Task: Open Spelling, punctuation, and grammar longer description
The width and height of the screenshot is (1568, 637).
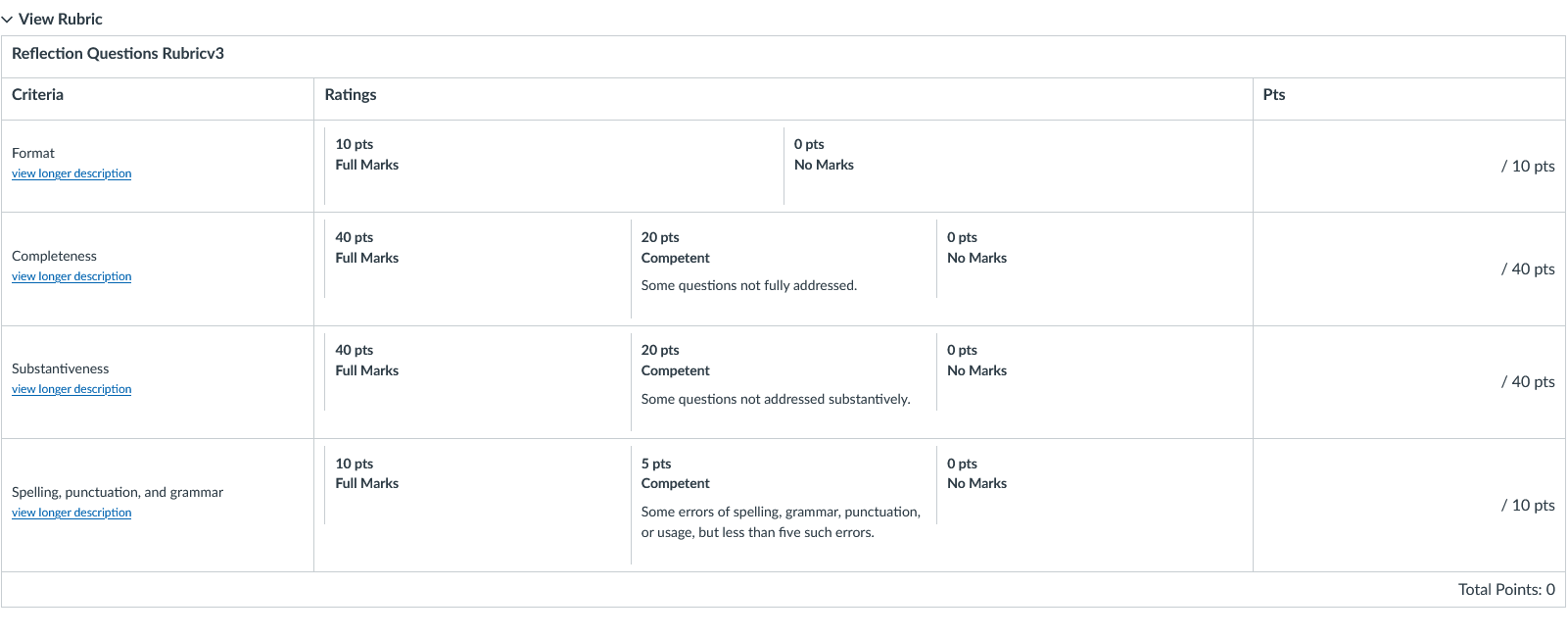Action: 71,513
